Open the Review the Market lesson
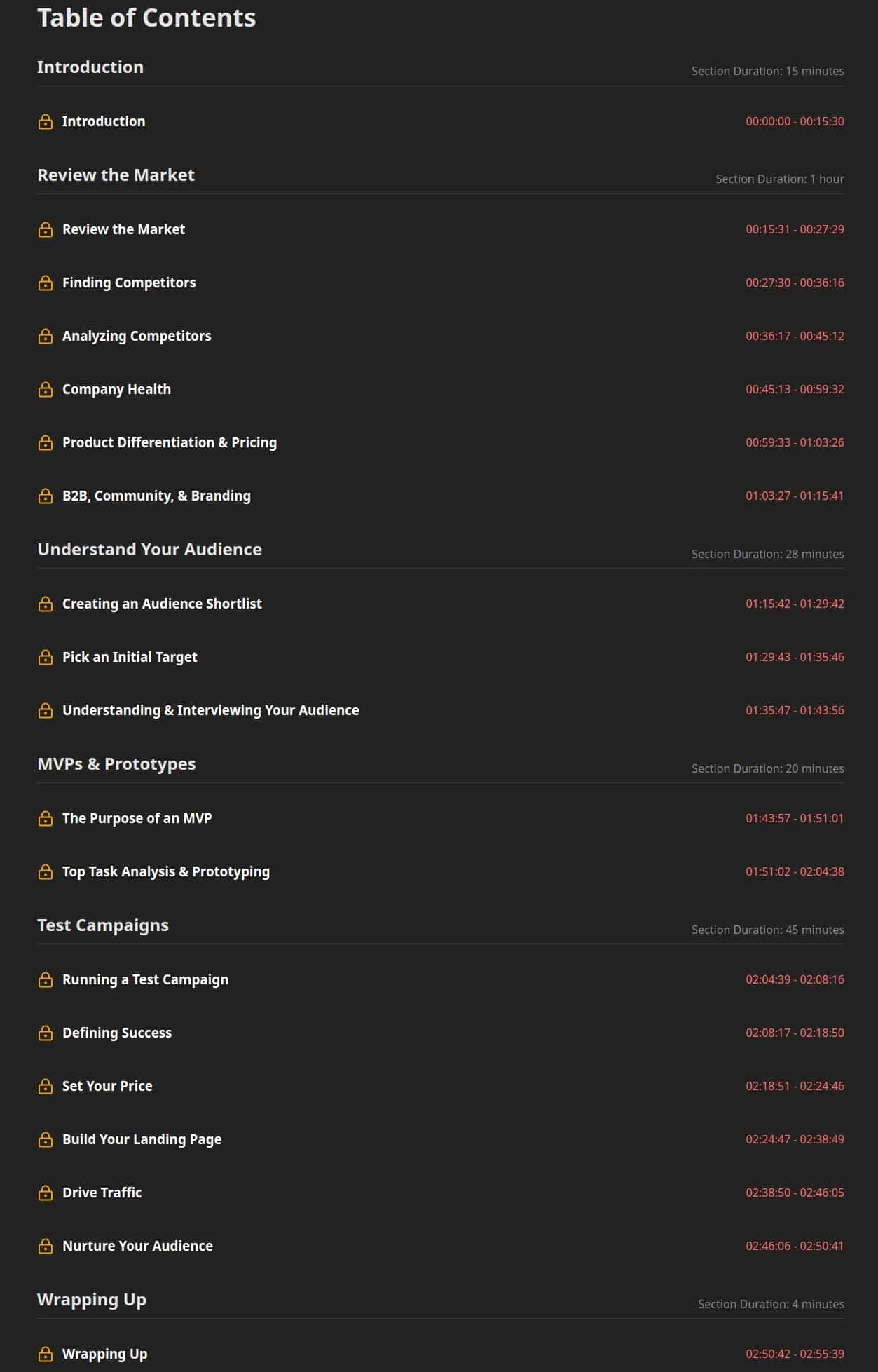Screen dimensions: 878x1372 (123, 229)
